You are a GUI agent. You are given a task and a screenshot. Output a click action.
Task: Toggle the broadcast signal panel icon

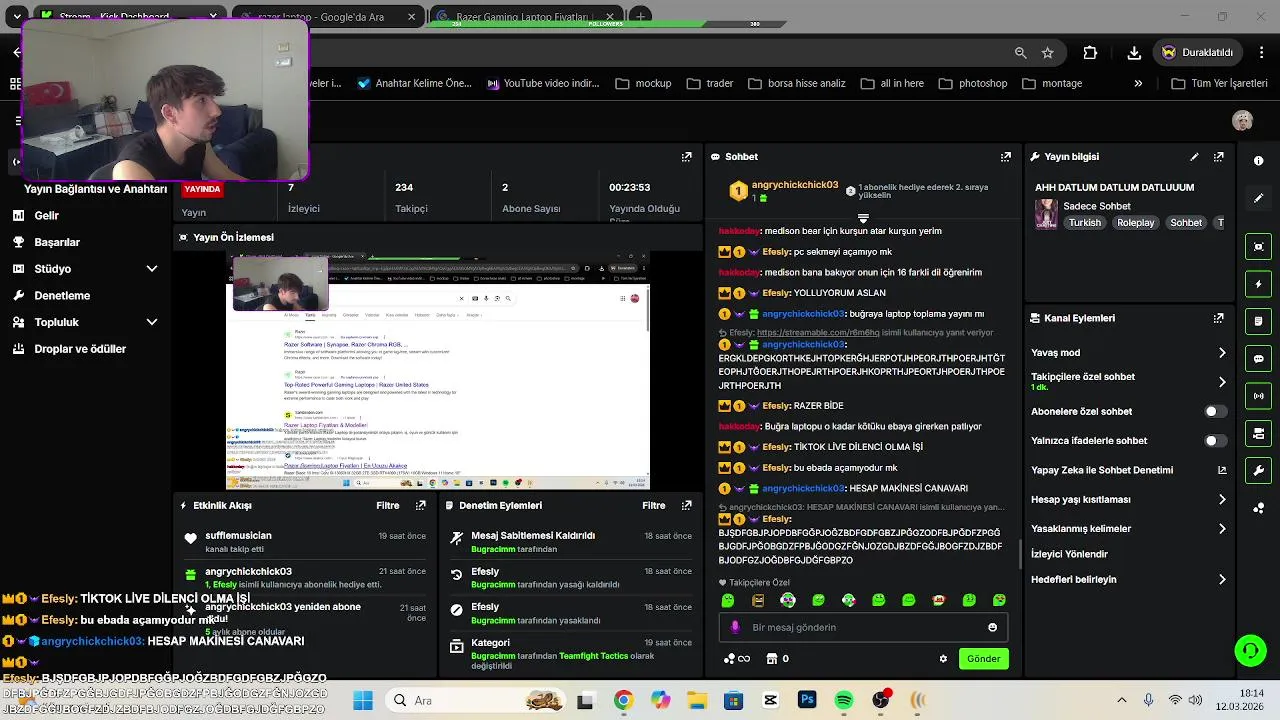tap(1258, 396)
